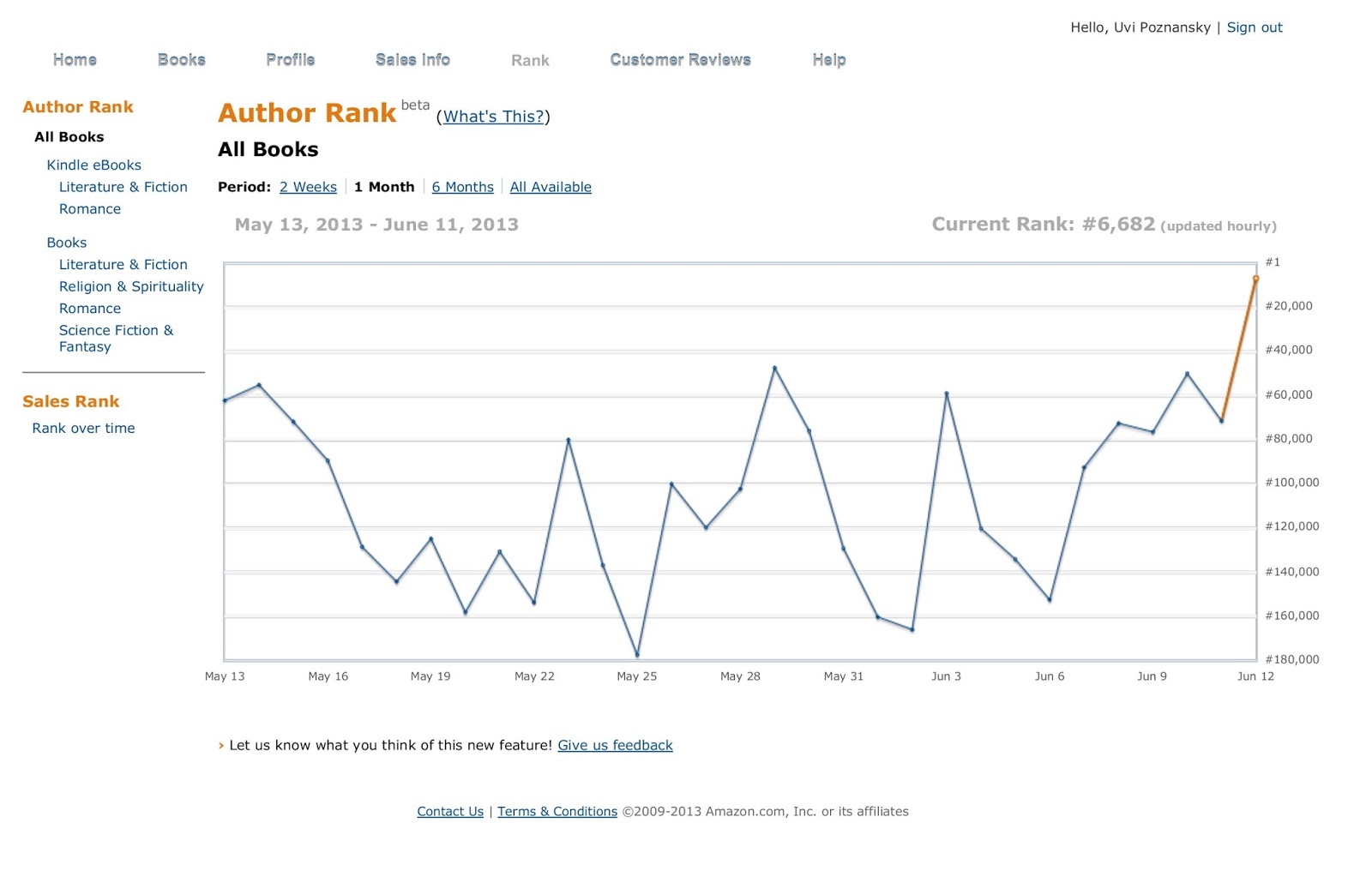The height and width of the screenshot is (877, 1372).
Task: Open Rank over time under Sales Rank
Action: point(83,428)
